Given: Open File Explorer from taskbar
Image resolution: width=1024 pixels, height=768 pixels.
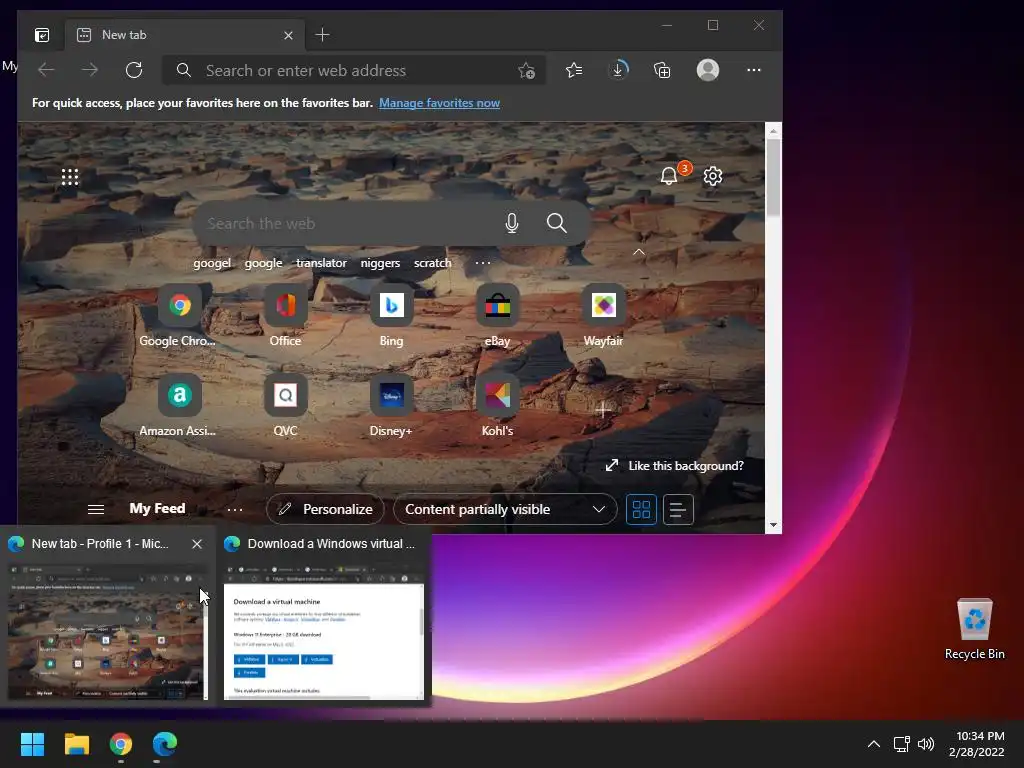Looking at the screenshot, I should 77,744.
